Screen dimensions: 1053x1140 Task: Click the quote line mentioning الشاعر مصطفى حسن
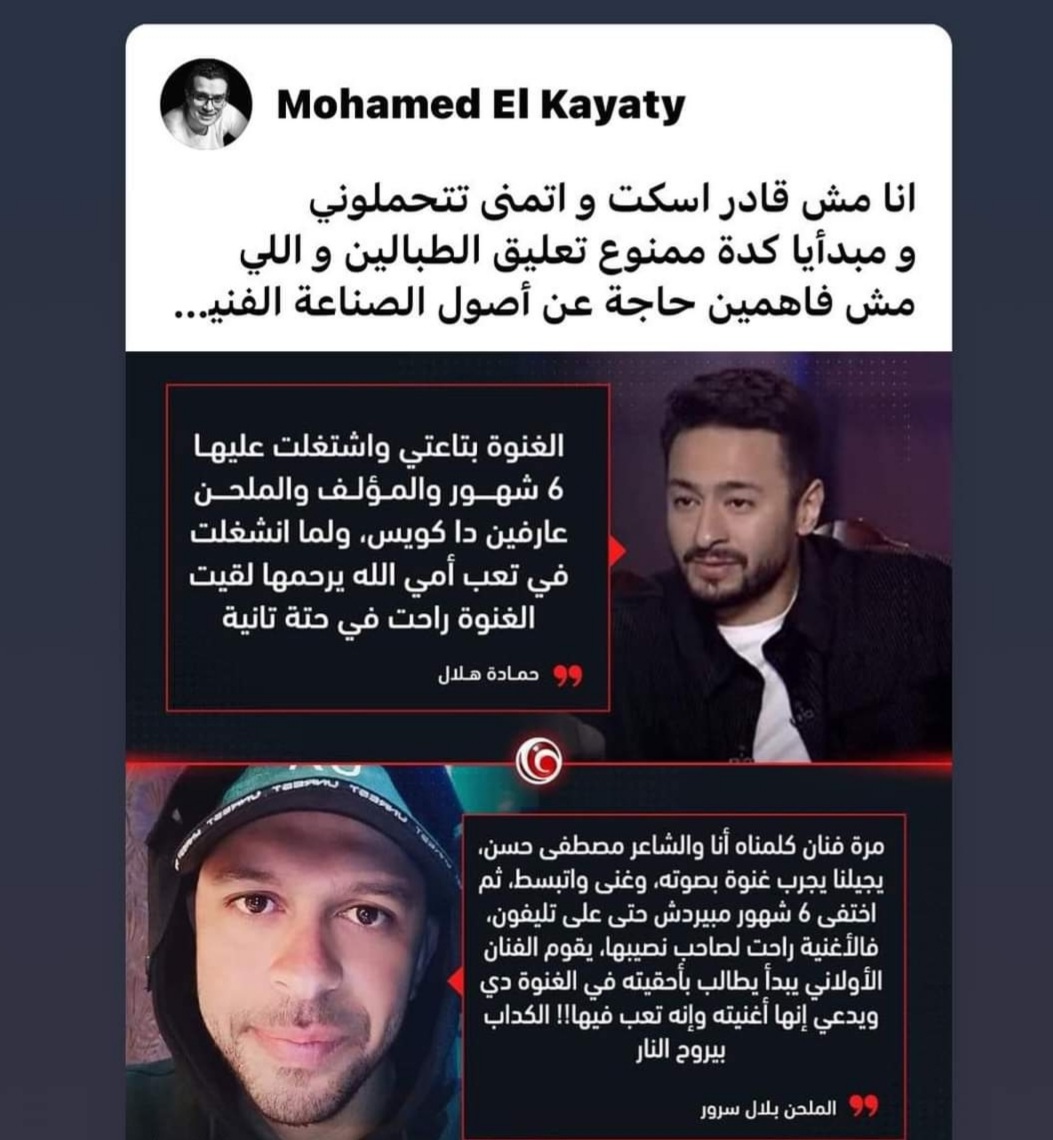click(x=681, y=847)
